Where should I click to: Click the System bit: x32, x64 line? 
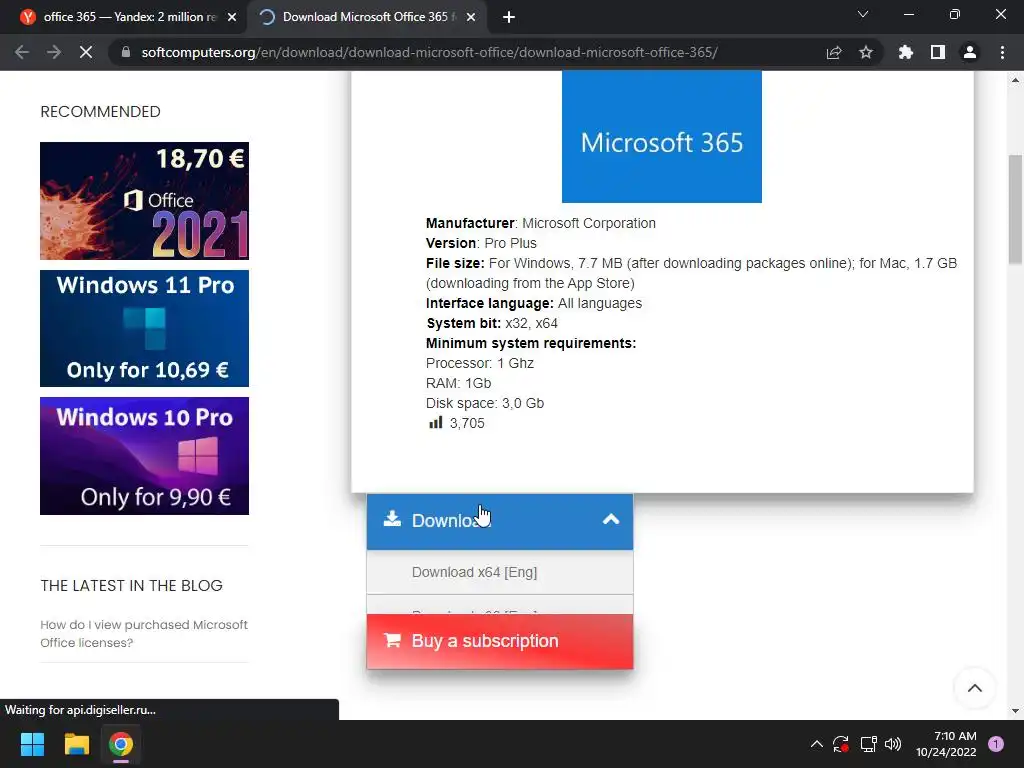tap(492, 323)
